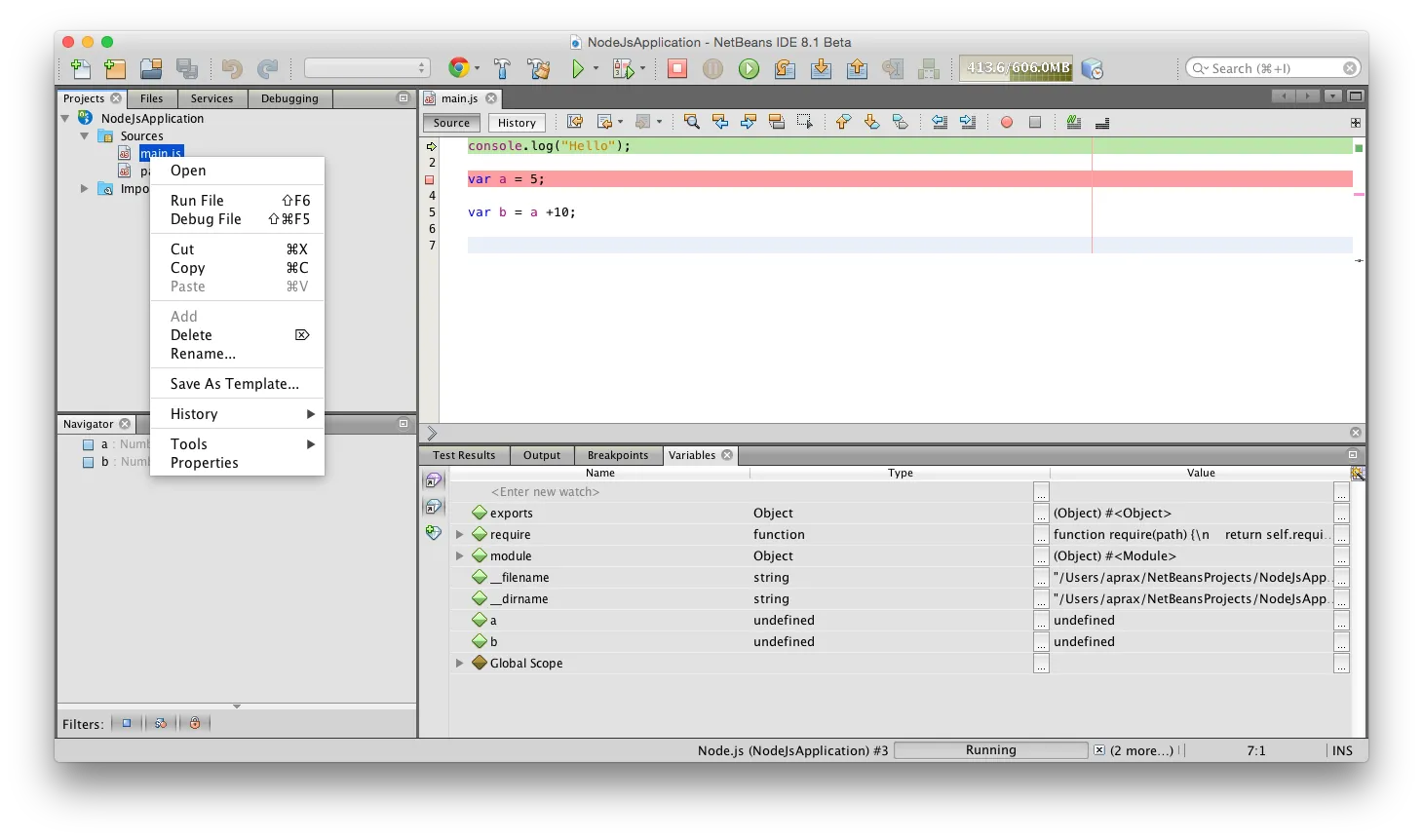Screen dimensions: 1423x840
Task: Click the value ellipsis button in exports row
Action: pyautogui.click(x=1341, y=514)
